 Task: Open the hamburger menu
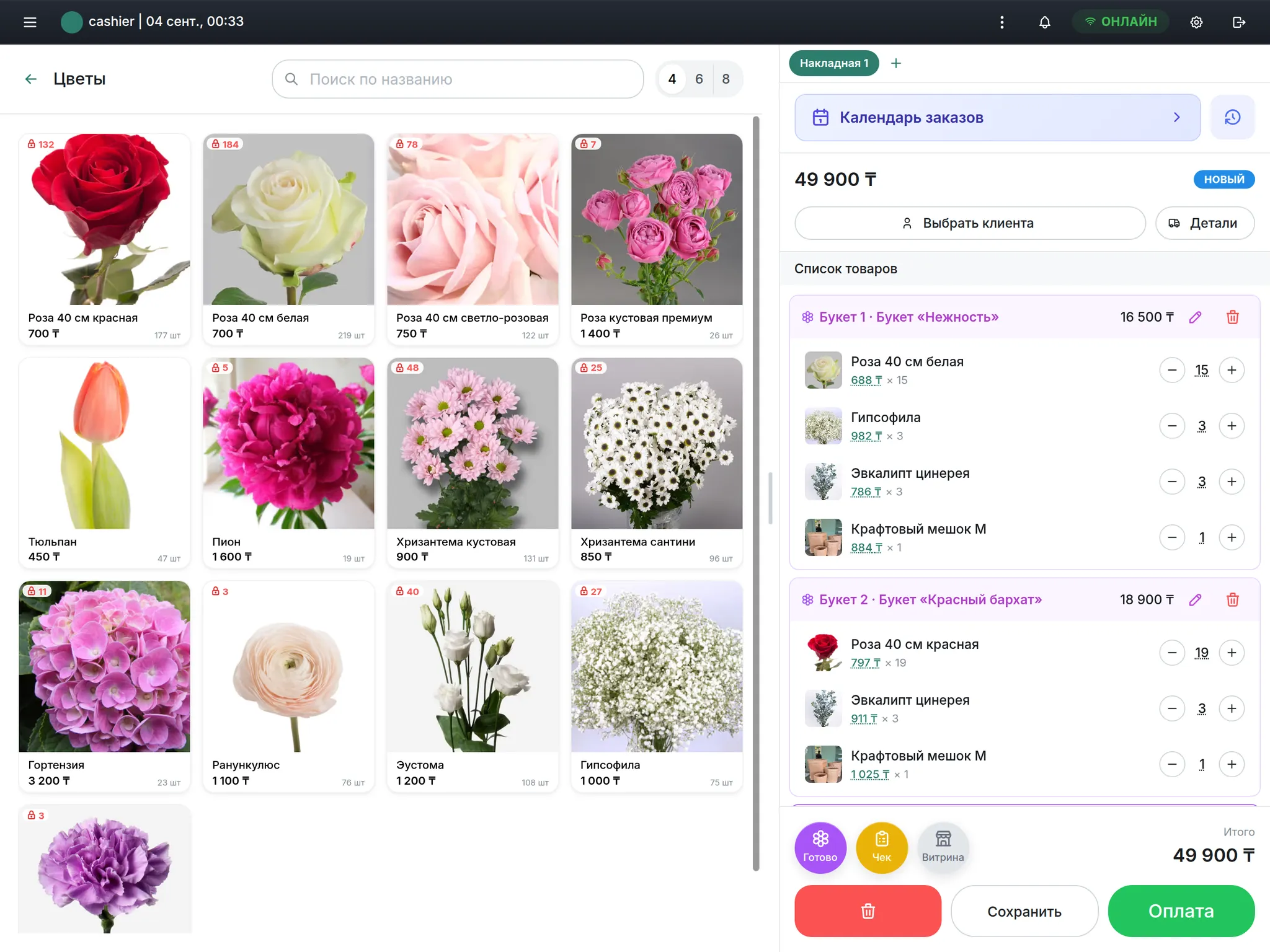pyautogui.click(x=30, y=22)
